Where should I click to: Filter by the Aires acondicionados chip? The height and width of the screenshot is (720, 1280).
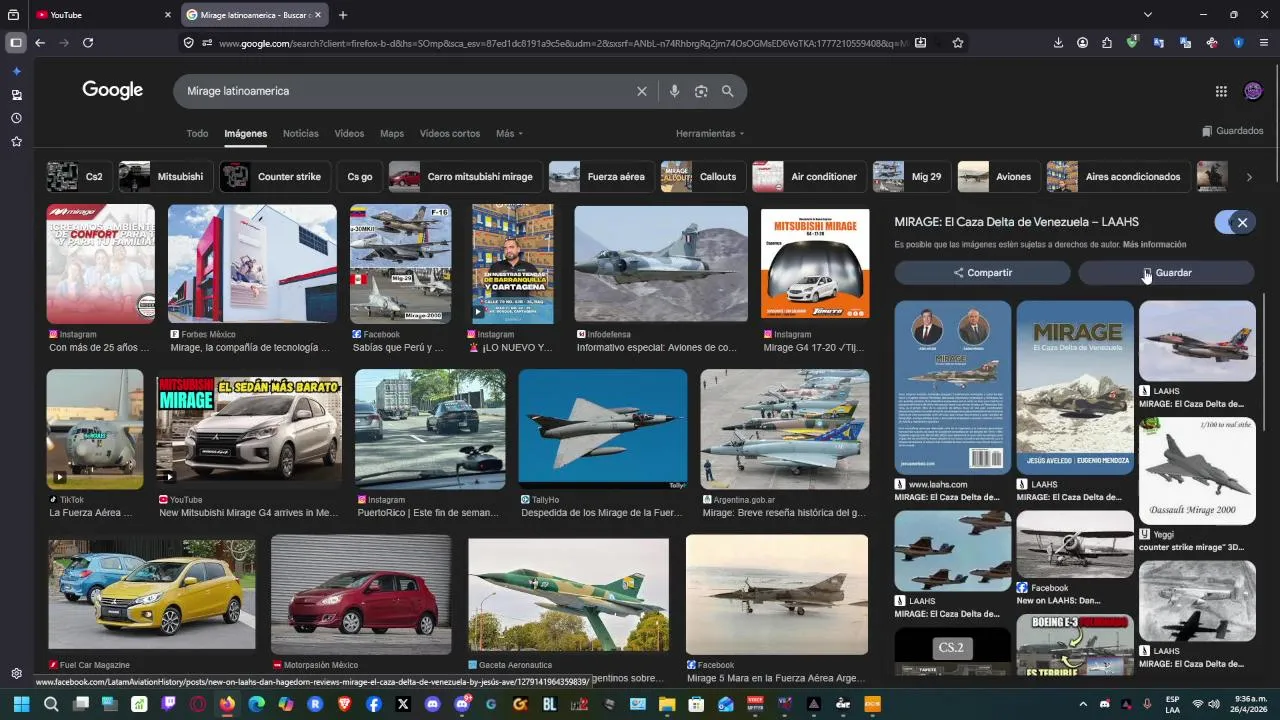pos(1117,177)
